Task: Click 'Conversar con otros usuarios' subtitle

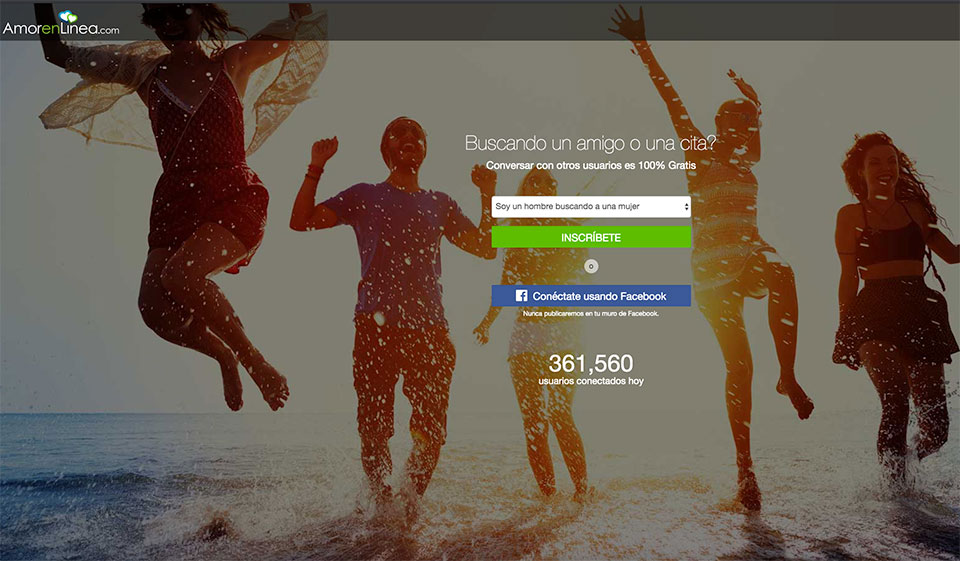Action: pos(590,164)
